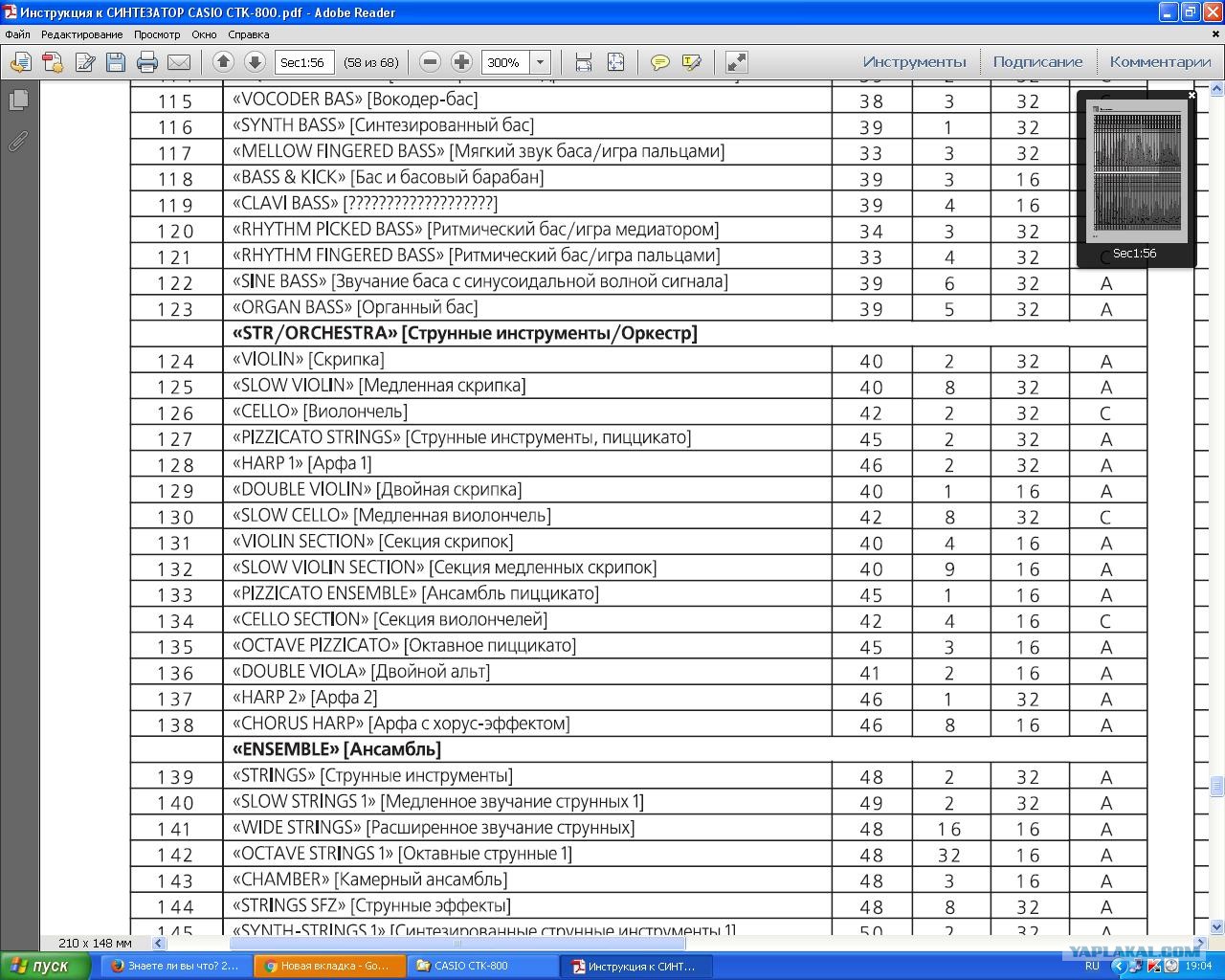Close the page preview popup
The height and width of the screenshot is (980, 1225).
point(1192,95)
